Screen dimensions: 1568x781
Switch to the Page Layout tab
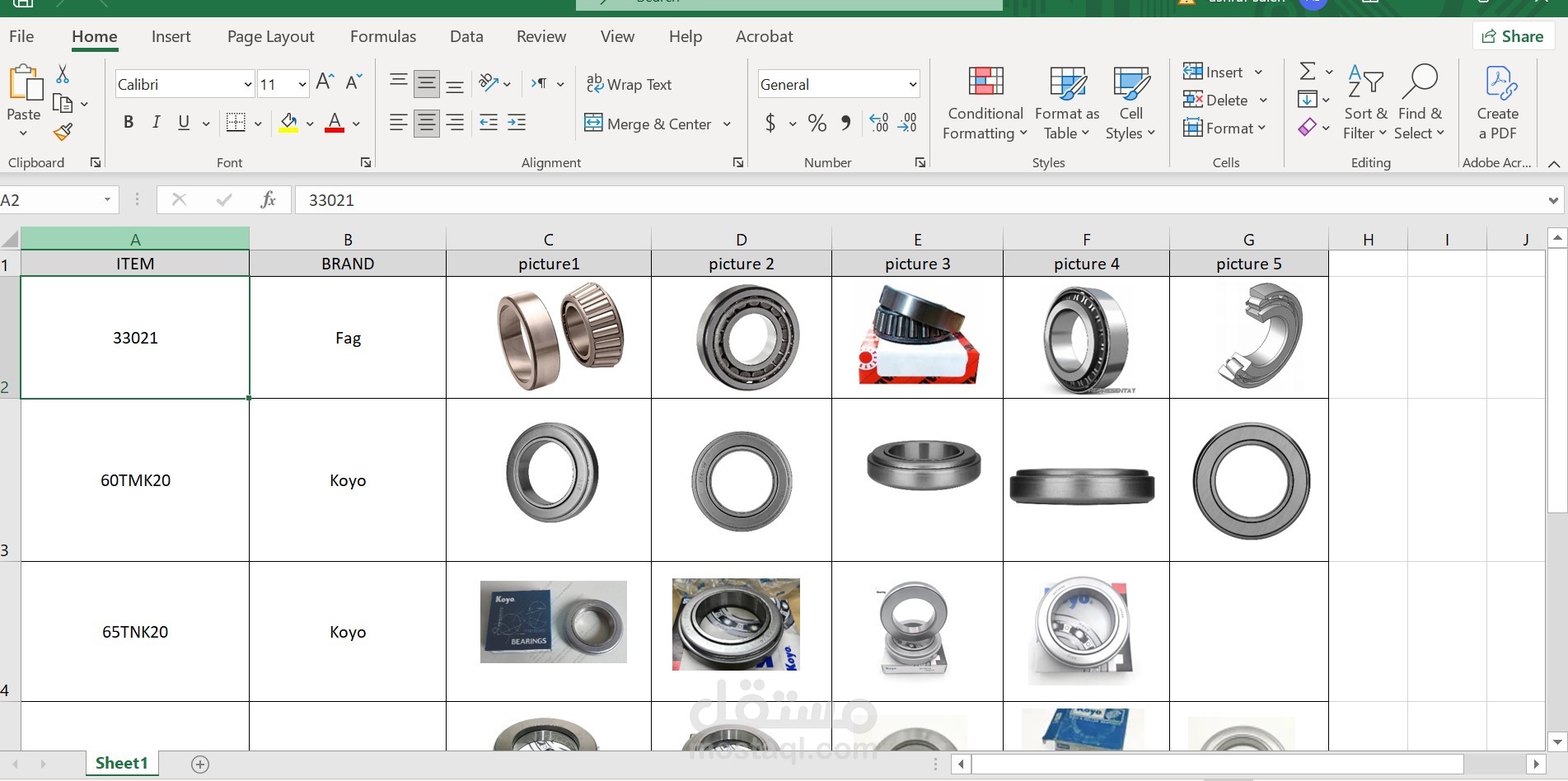(x=271, y=36)
